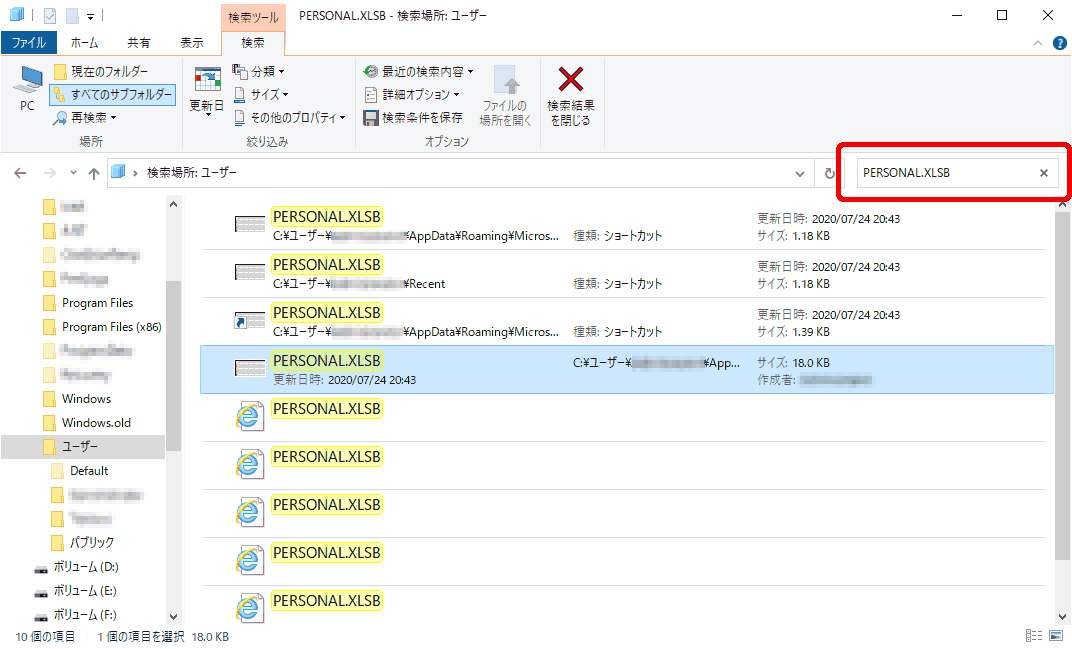Screen dimensions: 1072x649
Task: Select Program Files folder in tree
Action: [x=97, y=303]
